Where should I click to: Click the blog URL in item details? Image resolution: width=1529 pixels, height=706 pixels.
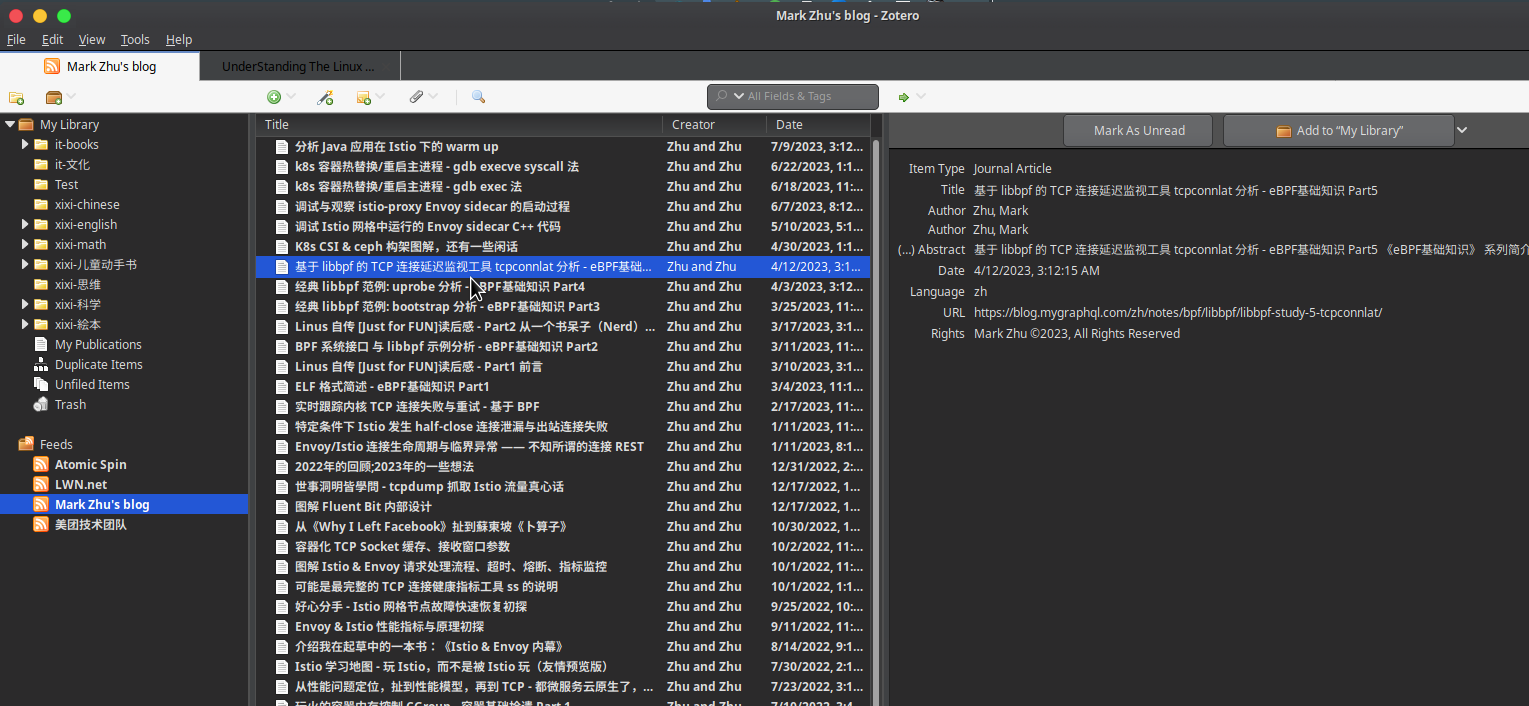[1177, 312]
